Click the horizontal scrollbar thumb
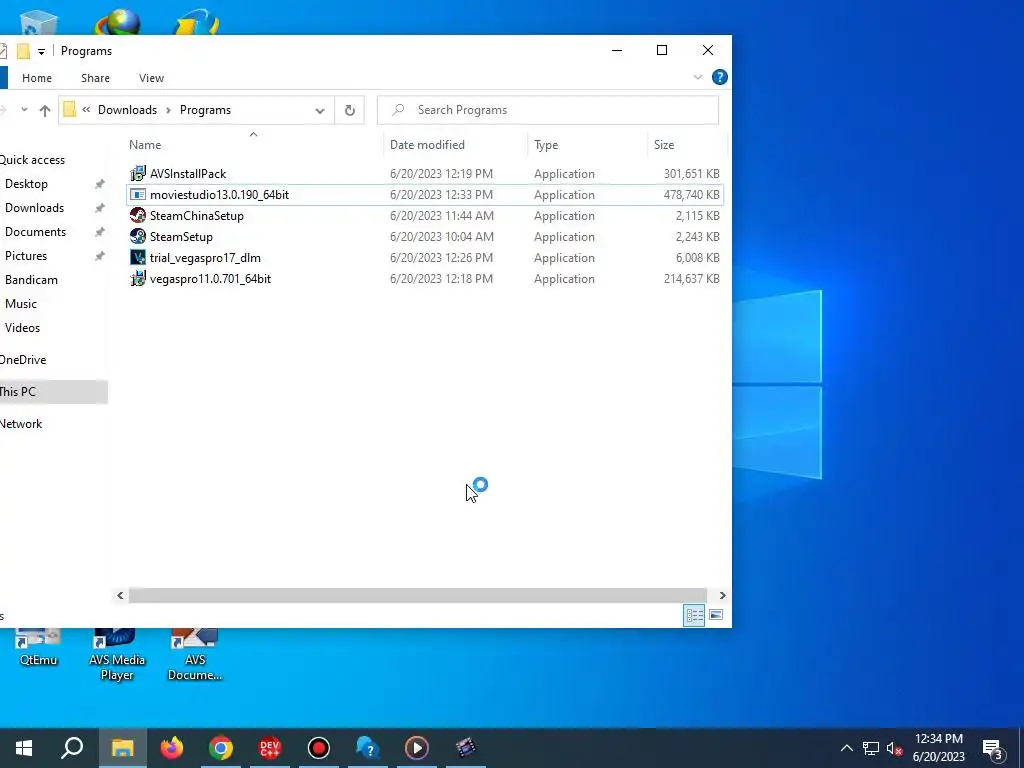Viewport: 1024px width, 768px height. point(418,596)
